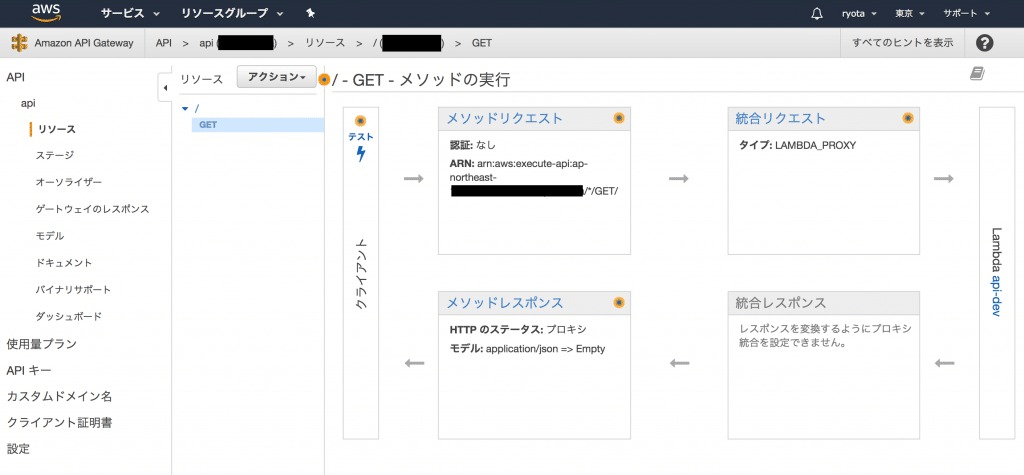Open the notifications bell icon
The height and width of the screenshot is (475, 1024).
(816, 13)
